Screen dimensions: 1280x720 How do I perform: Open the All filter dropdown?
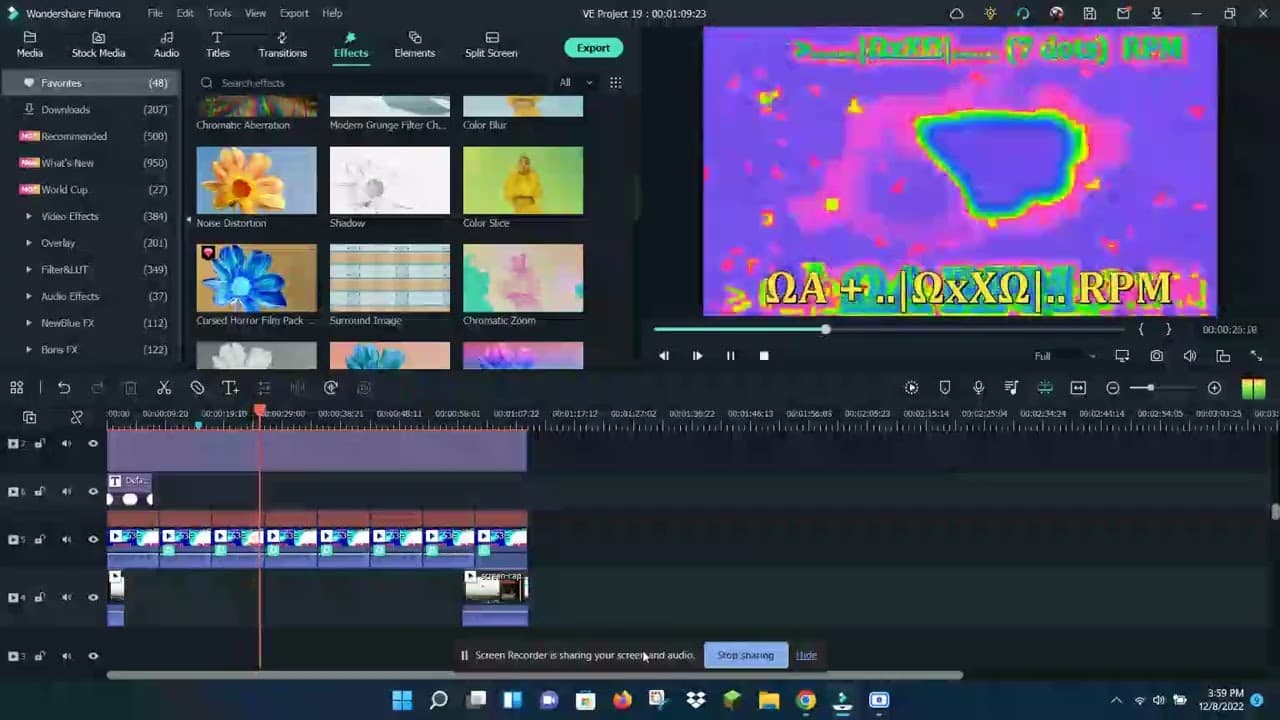pyautogui.click(x=576, y=83)
